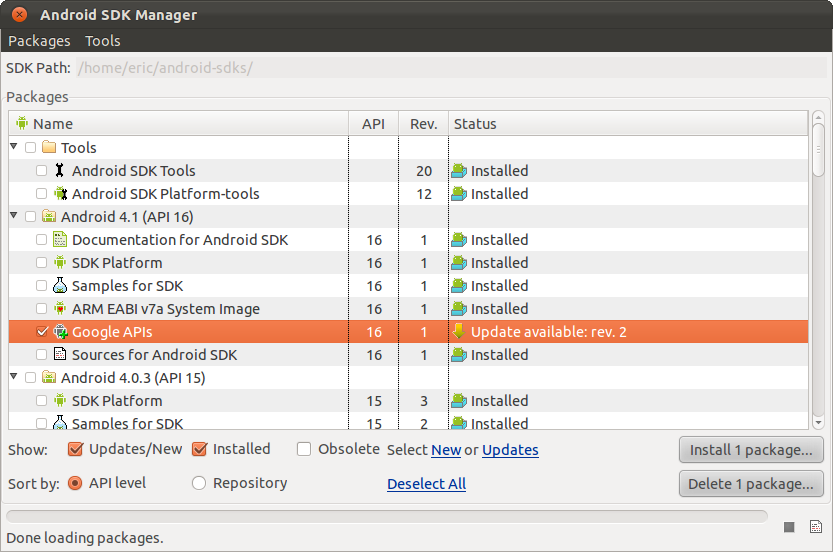Viewport: 833px width, 552px height.
Task: Check the Documentation for Android SDK checkbox
Action: pyautogui.click(x=41, y=240)
